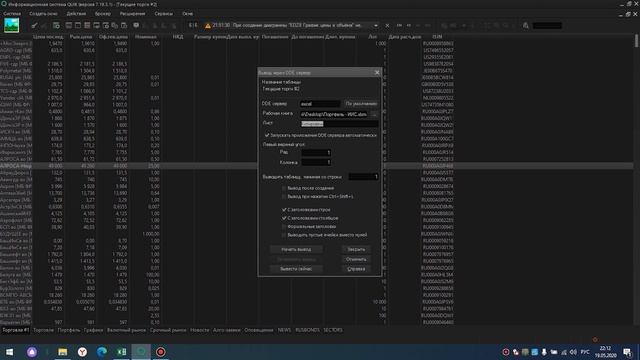Image resolution: width=640 pixels, height=360 pixels.
Task: Click the DDE server input field
Action: (320, 104)
